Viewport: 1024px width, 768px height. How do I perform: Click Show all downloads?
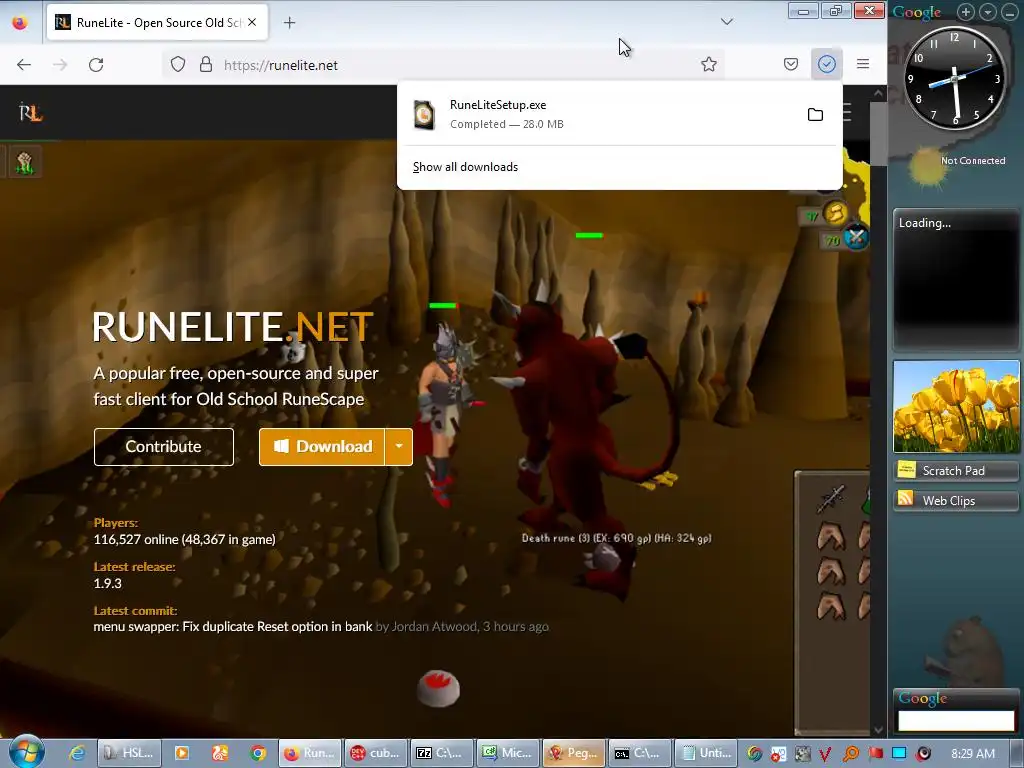(465, 167)
